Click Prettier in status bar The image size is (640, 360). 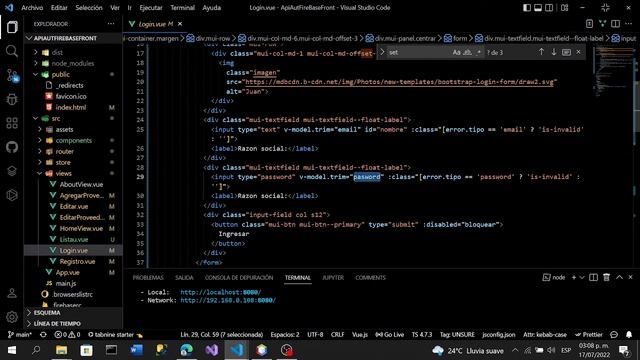point(589,335)
